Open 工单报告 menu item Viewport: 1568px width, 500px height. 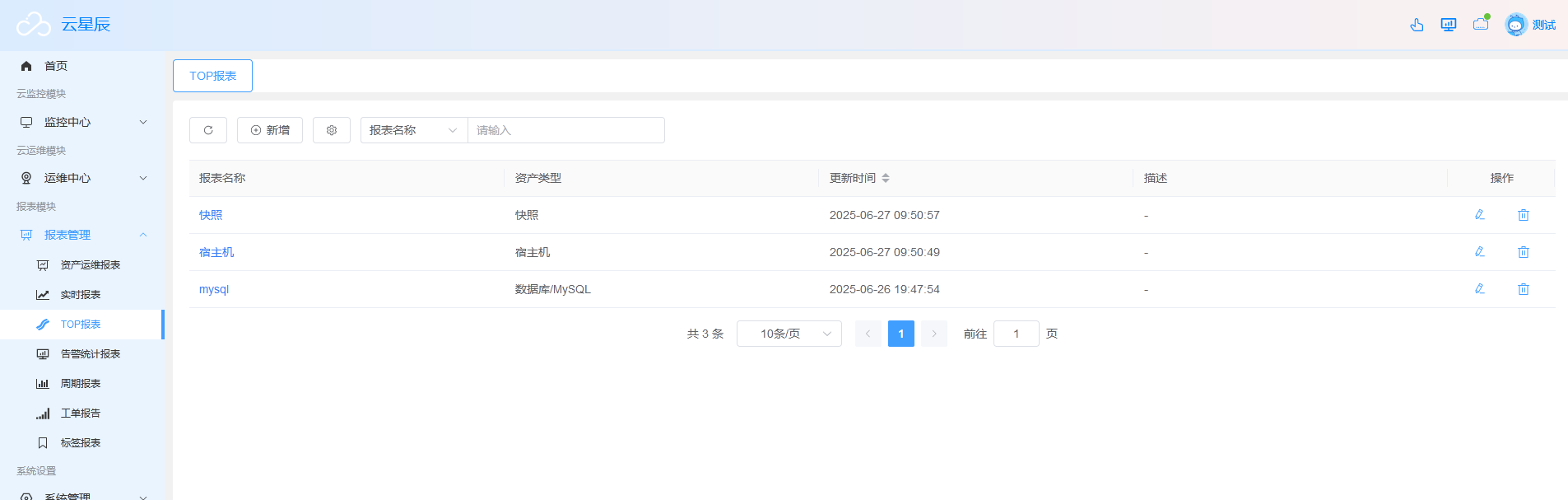pyautogui.click(x=82, y=414)
